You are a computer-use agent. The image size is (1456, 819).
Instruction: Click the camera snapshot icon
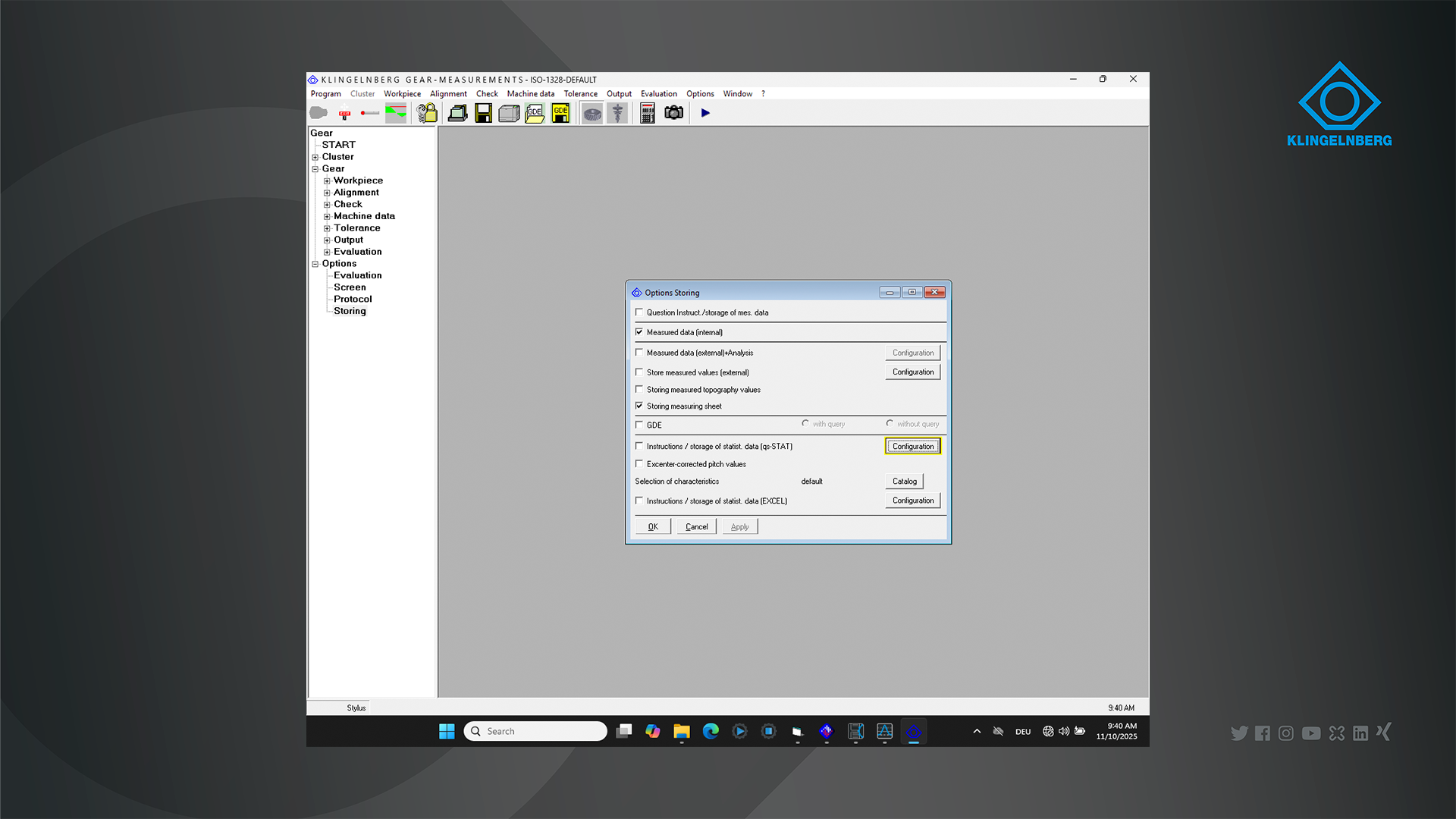673,113
